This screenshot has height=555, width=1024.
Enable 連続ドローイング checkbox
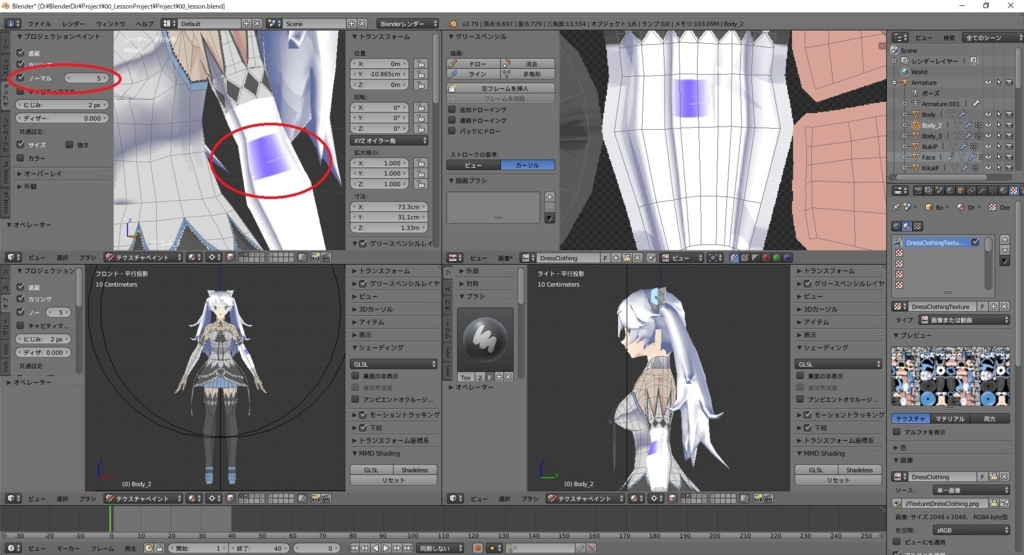[x=452, y=120]
